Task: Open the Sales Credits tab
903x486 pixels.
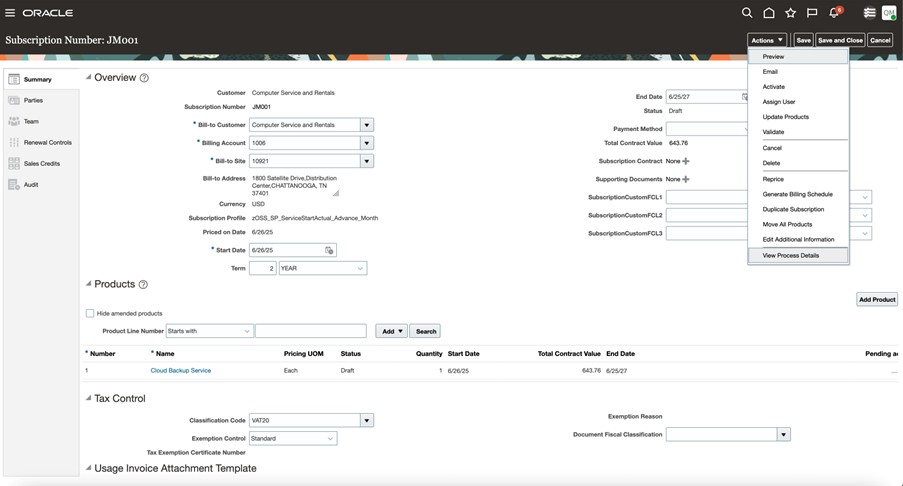Action: pos(41,164)
